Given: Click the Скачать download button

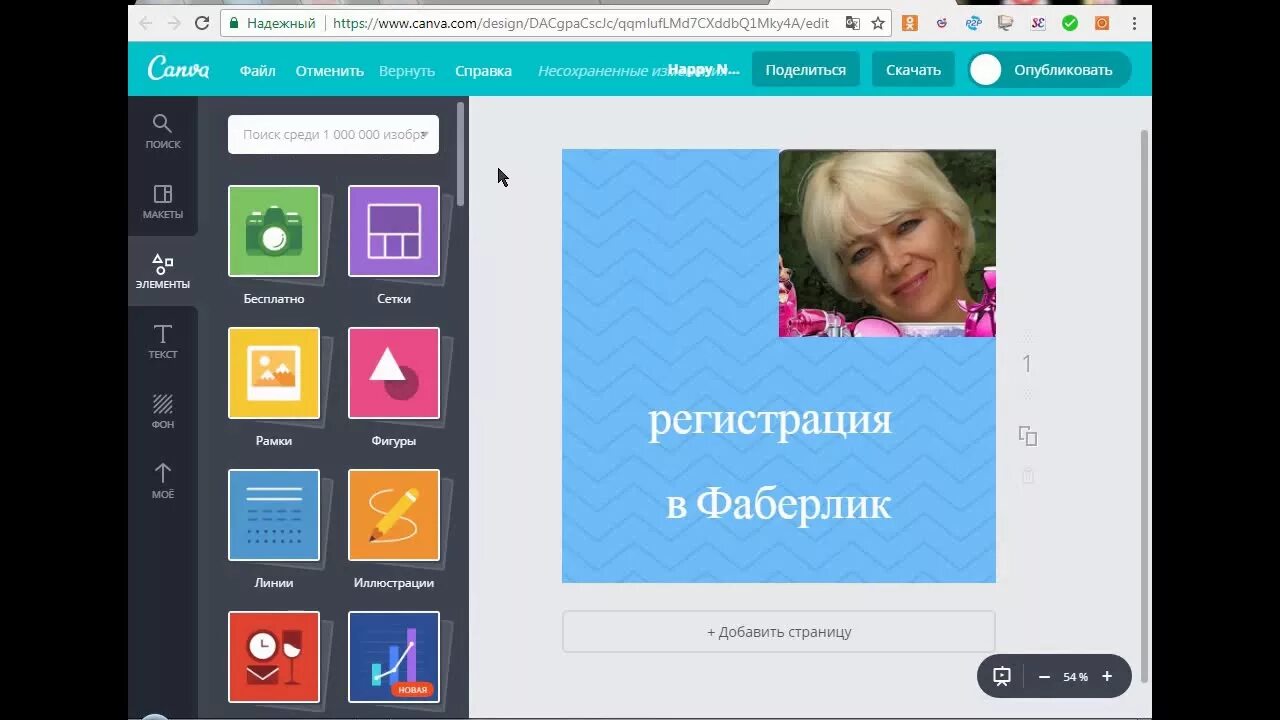Looking at the screenshot, I should click(x=913, y=69).
